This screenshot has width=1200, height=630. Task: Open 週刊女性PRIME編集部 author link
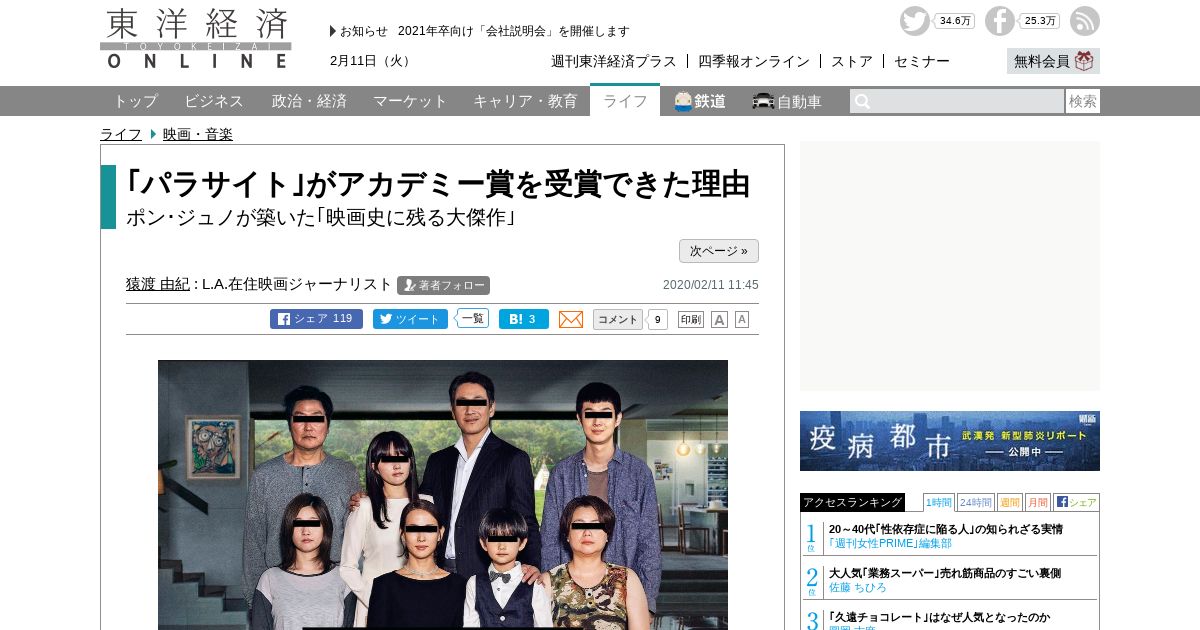point(890,544)
